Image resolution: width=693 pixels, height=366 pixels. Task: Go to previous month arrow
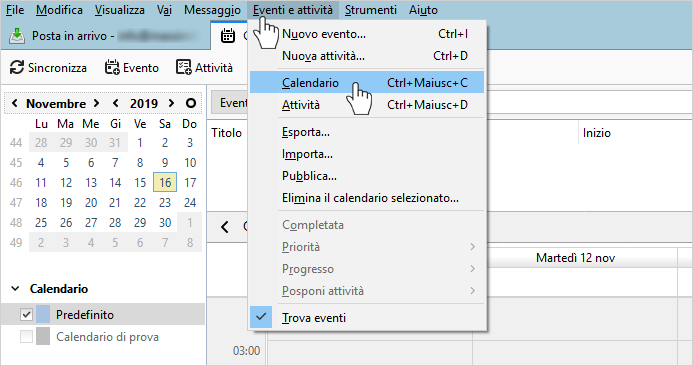(x=15, y=103)
